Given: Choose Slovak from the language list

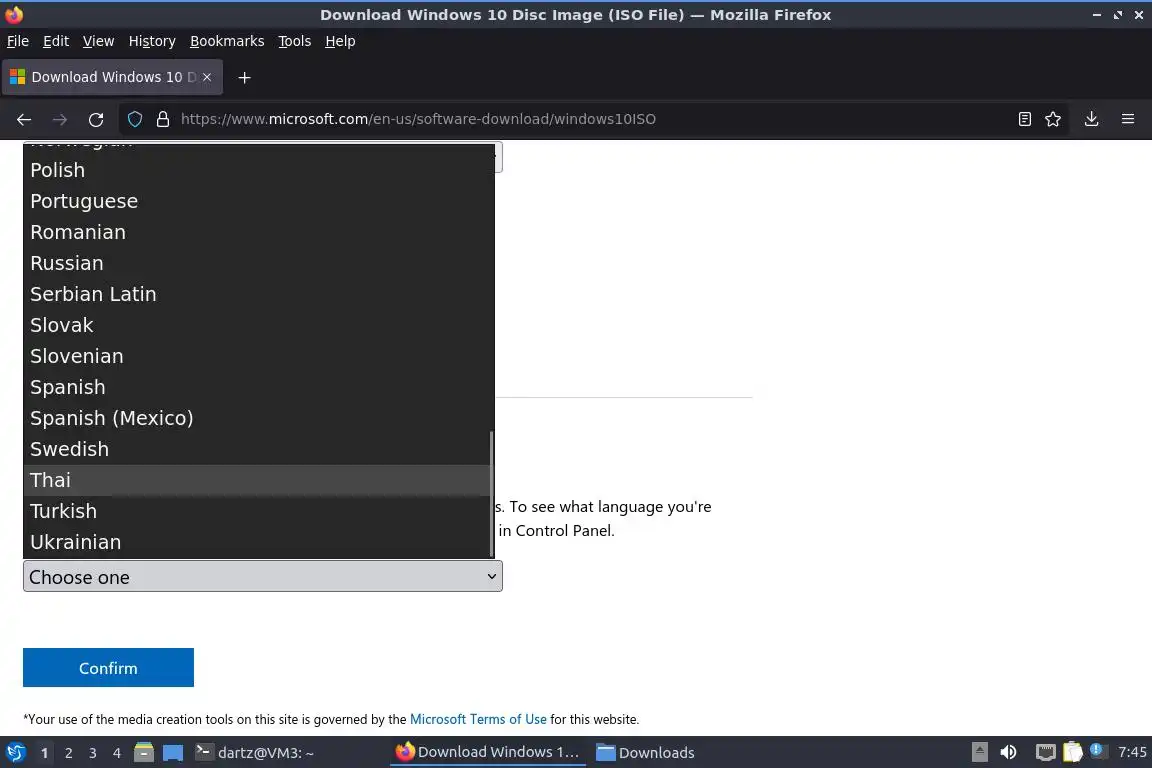Looking at the screenshot, I should pyautogui.click(x=258, y=325).
